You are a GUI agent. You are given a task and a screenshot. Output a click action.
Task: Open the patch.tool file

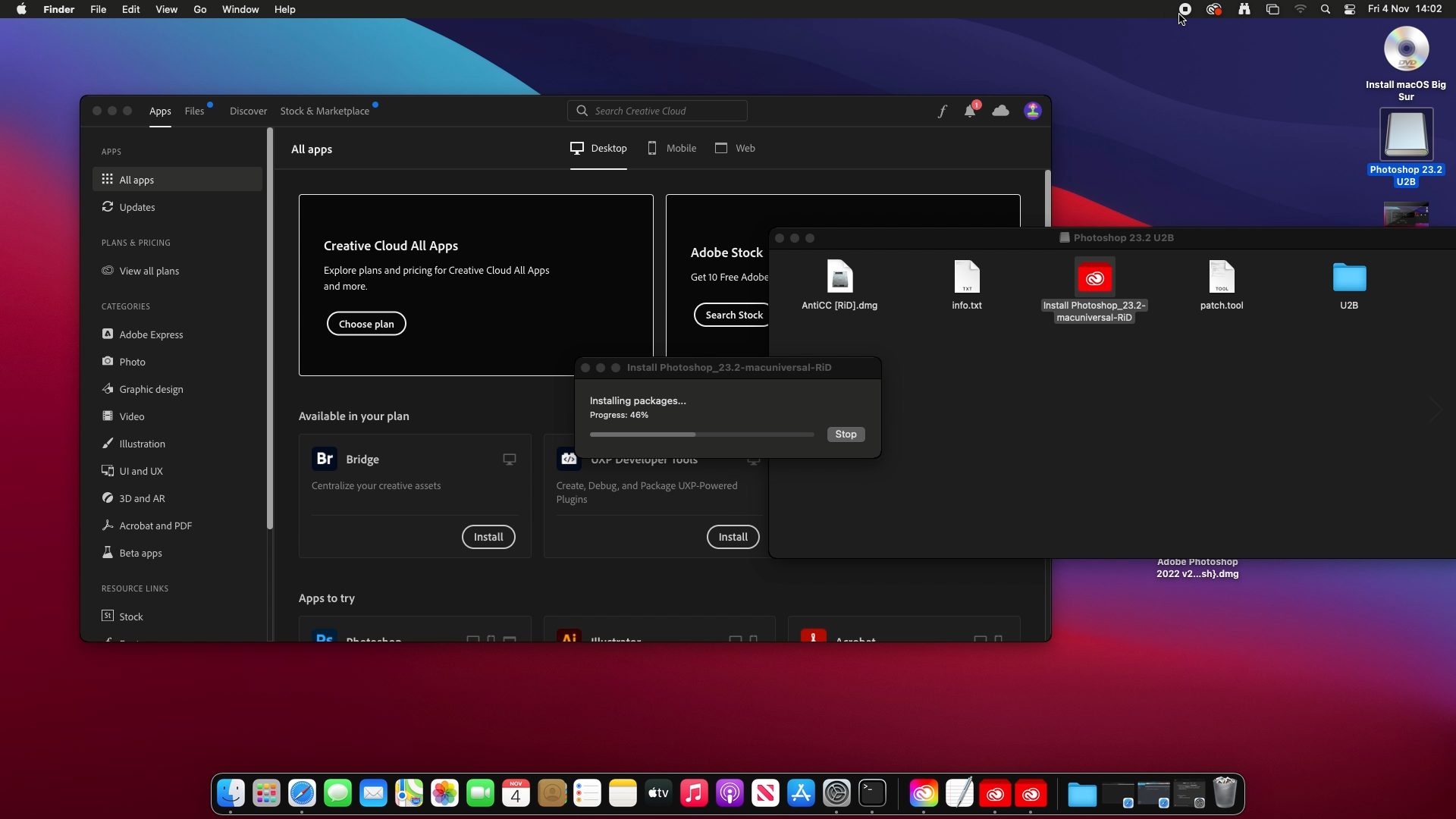pos(1221,285)
